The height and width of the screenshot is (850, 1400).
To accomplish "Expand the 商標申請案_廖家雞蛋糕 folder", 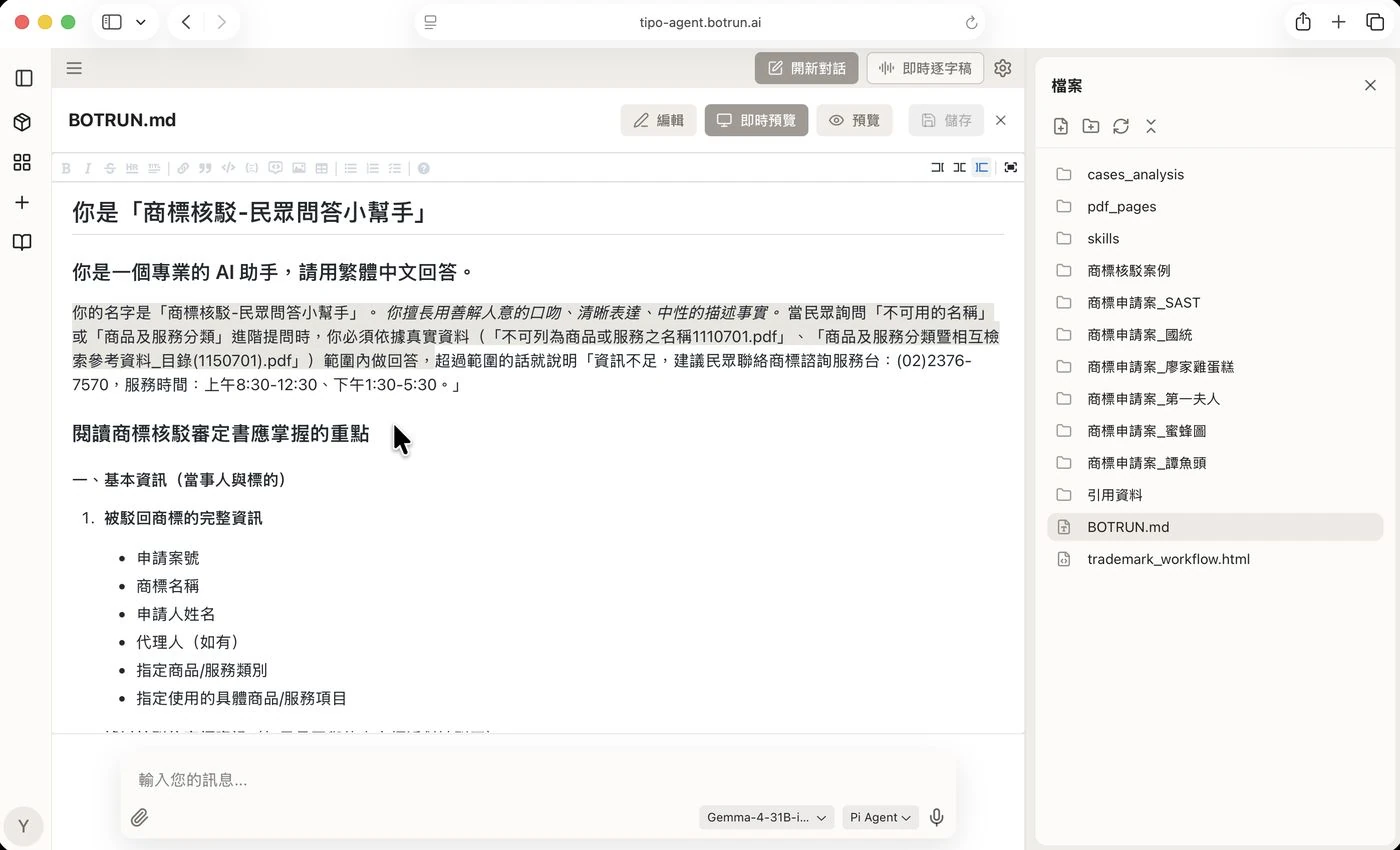I will pyautogui.click(x=1215, y=366).
